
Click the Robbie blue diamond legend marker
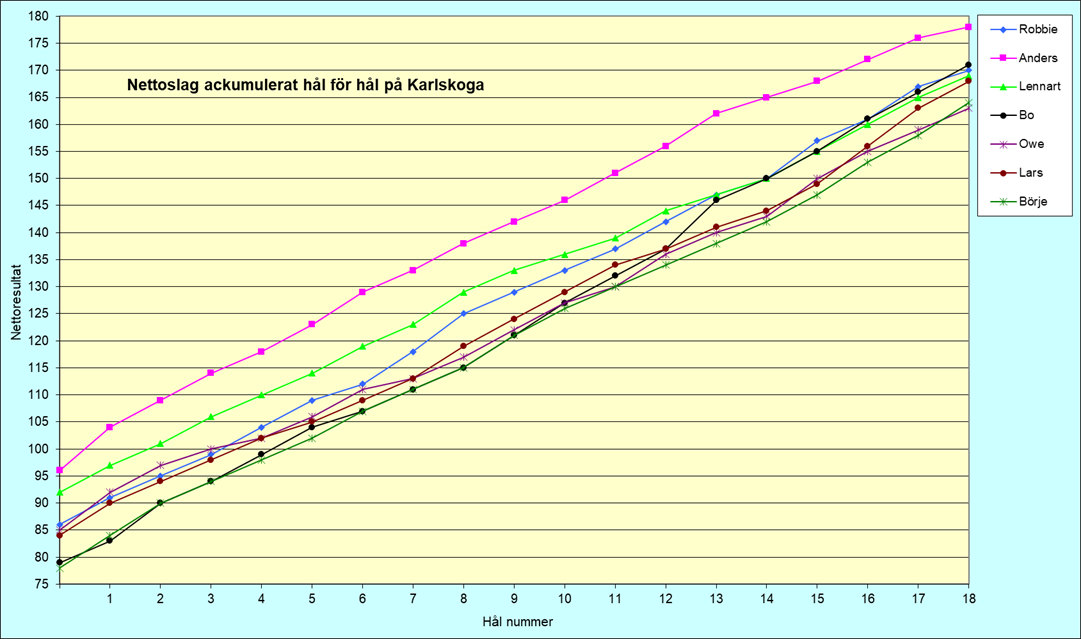1003,29
